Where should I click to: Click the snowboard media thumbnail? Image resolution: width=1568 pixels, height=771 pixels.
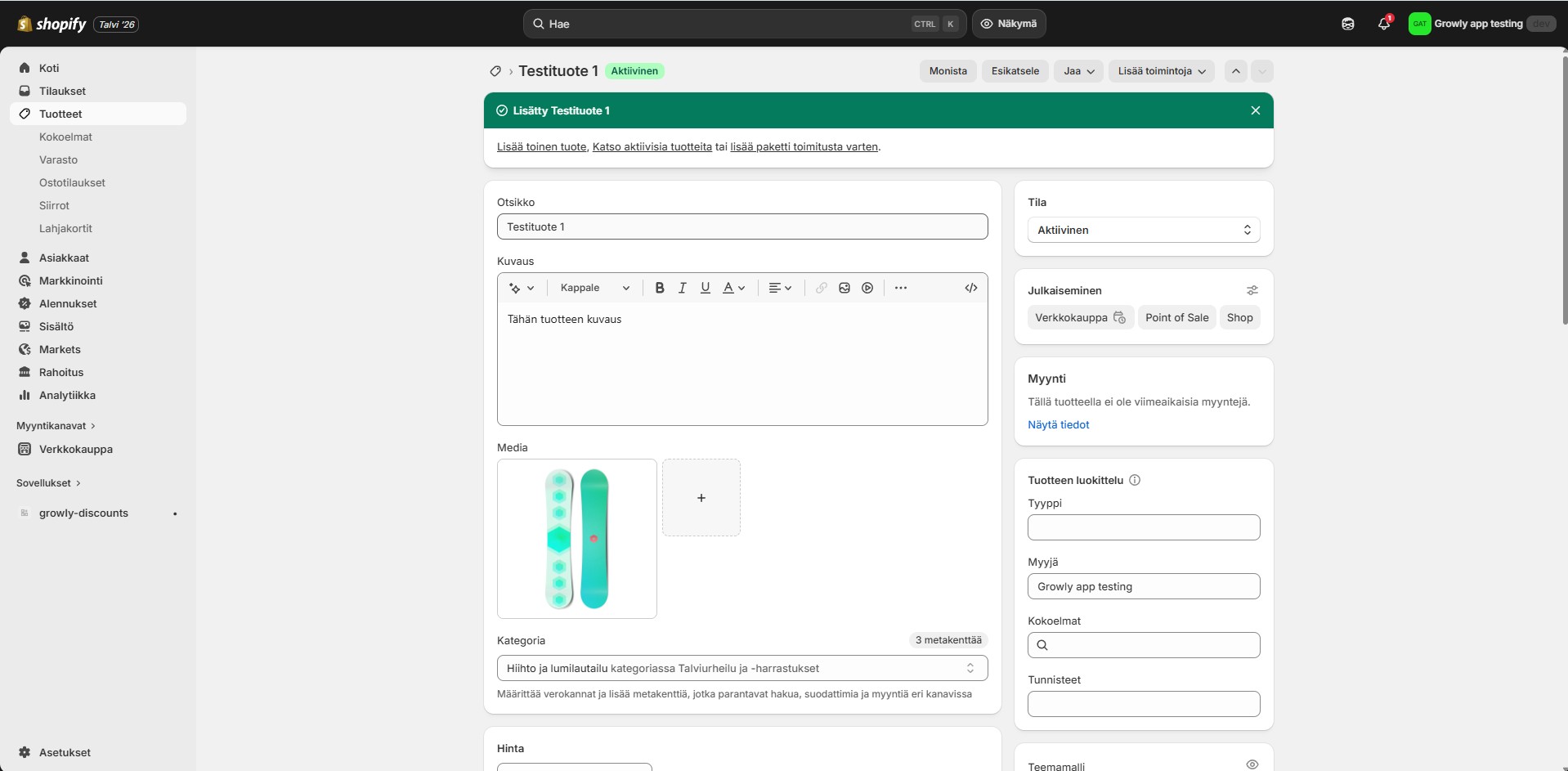pyautogui.click(x=576, y=539)
